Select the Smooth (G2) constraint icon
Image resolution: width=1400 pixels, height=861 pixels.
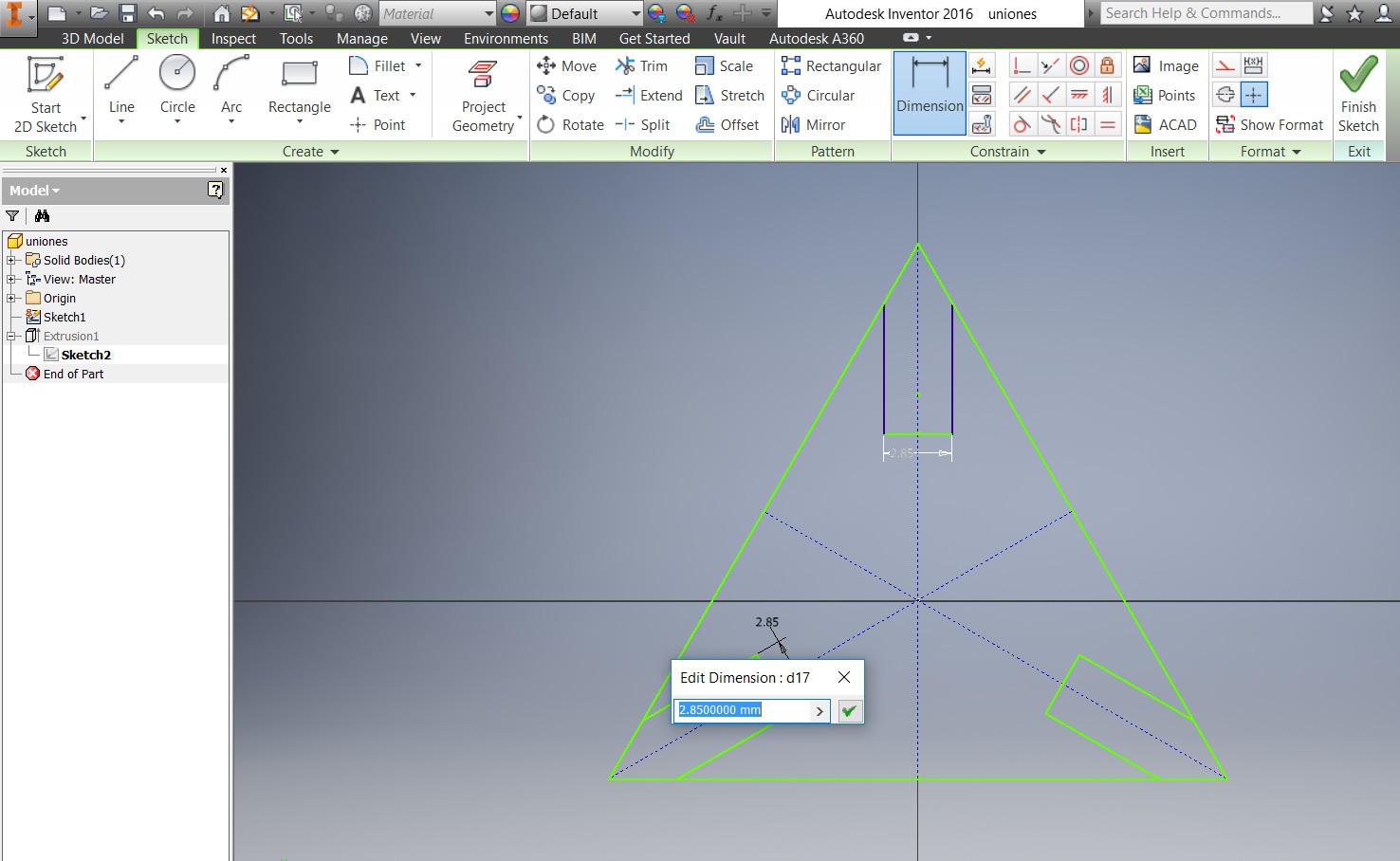click(1050, 124)
